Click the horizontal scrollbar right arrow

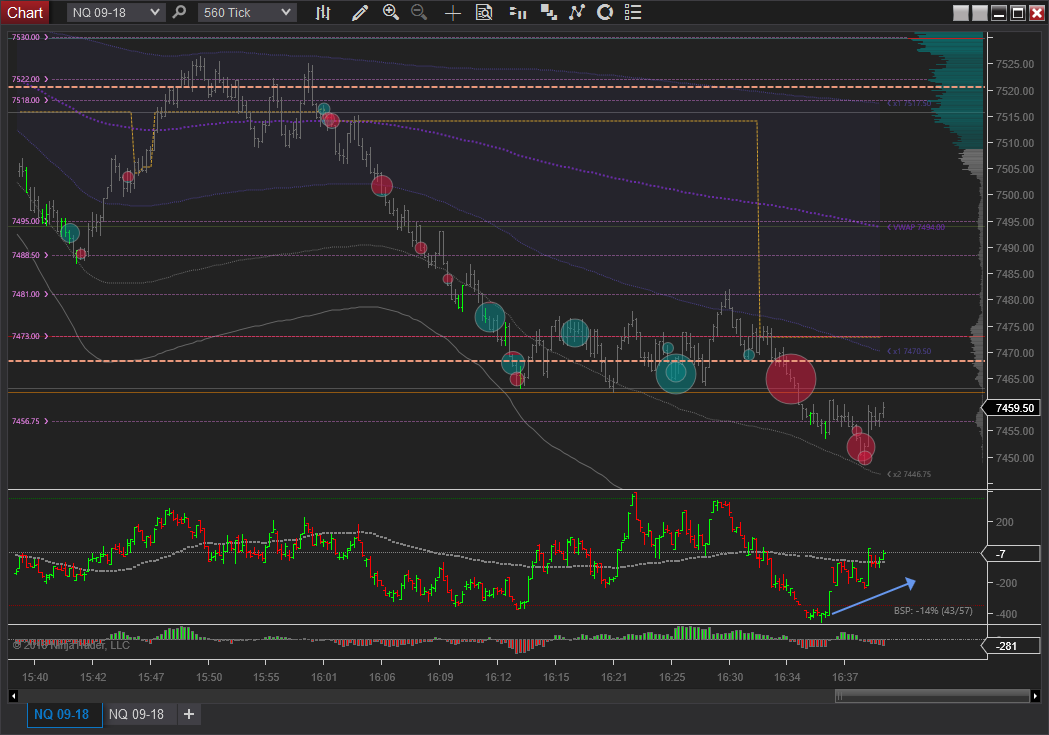click(1036, 696)
